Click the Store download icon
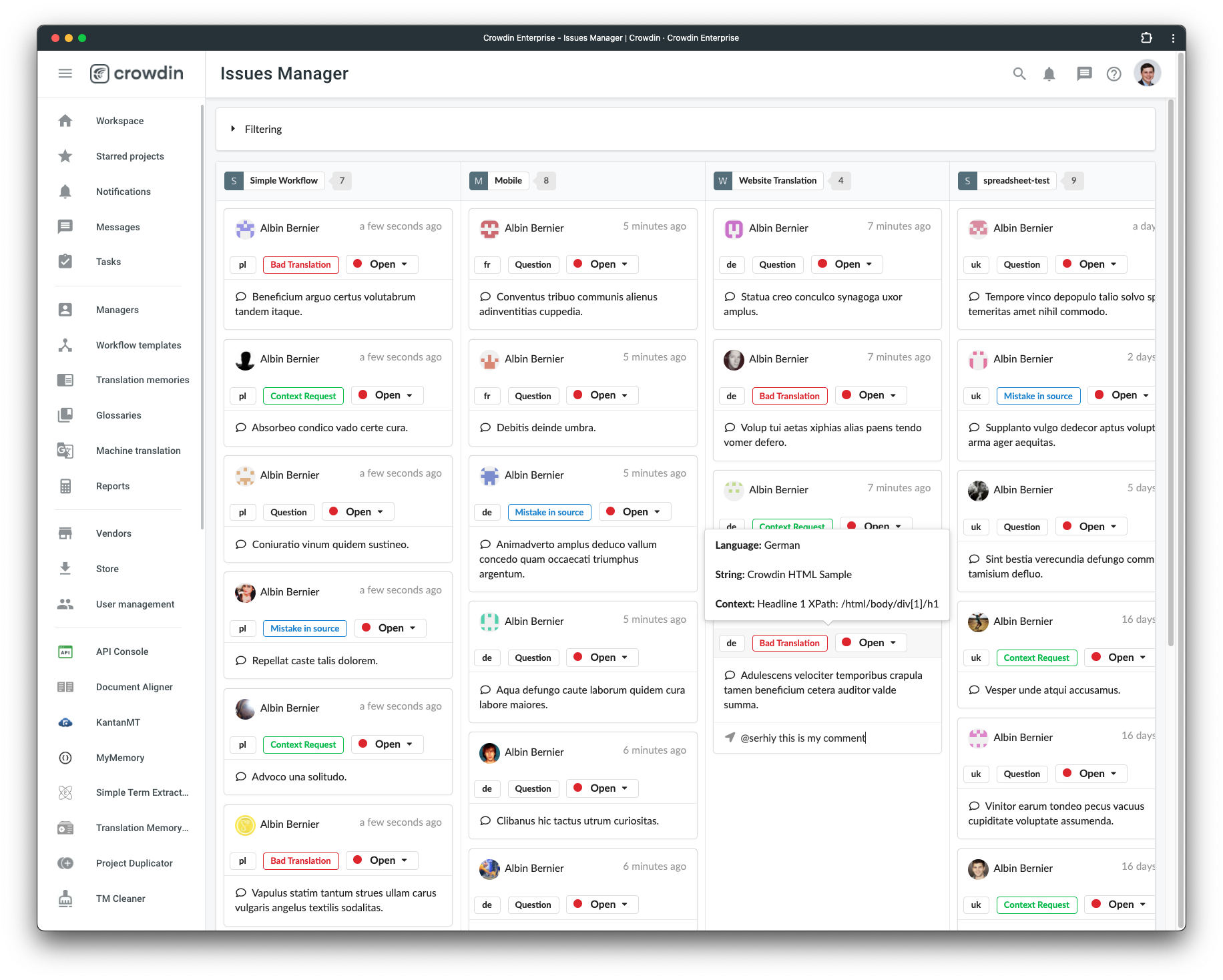1223x980 pixels. point(65,569)
